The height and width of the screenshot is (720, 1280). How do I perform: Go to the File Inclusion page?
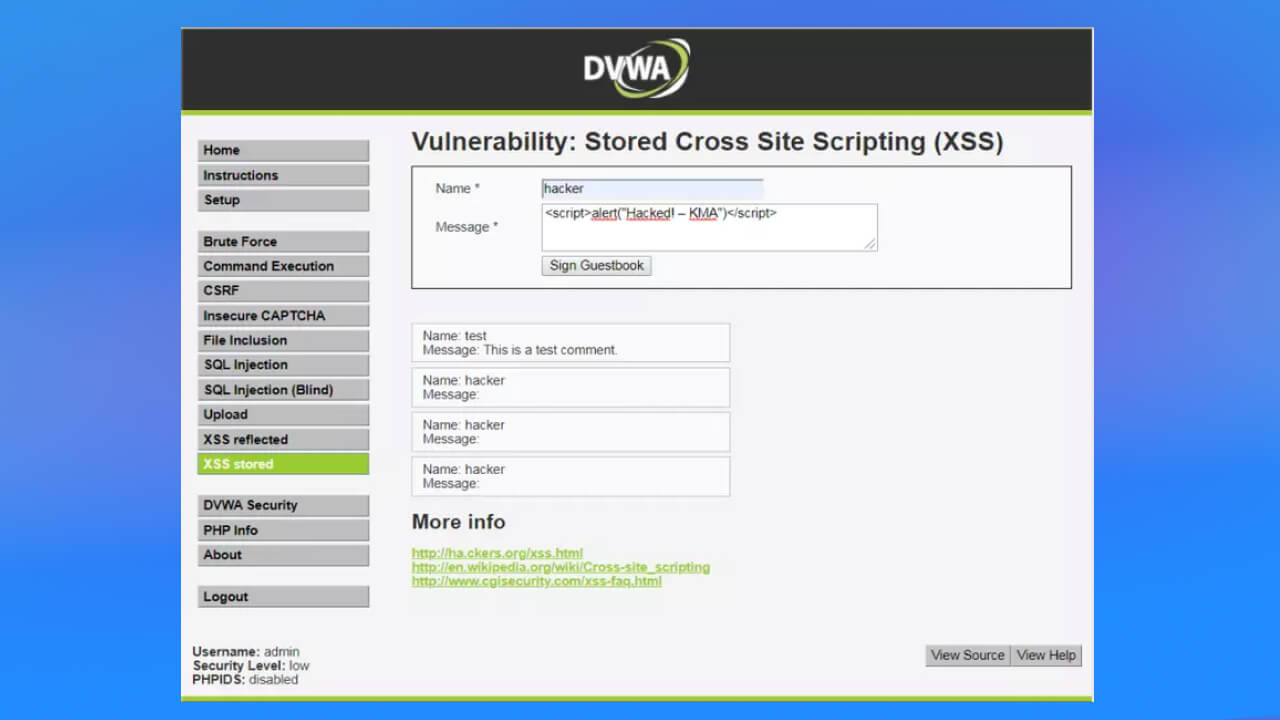click(283, 340)
